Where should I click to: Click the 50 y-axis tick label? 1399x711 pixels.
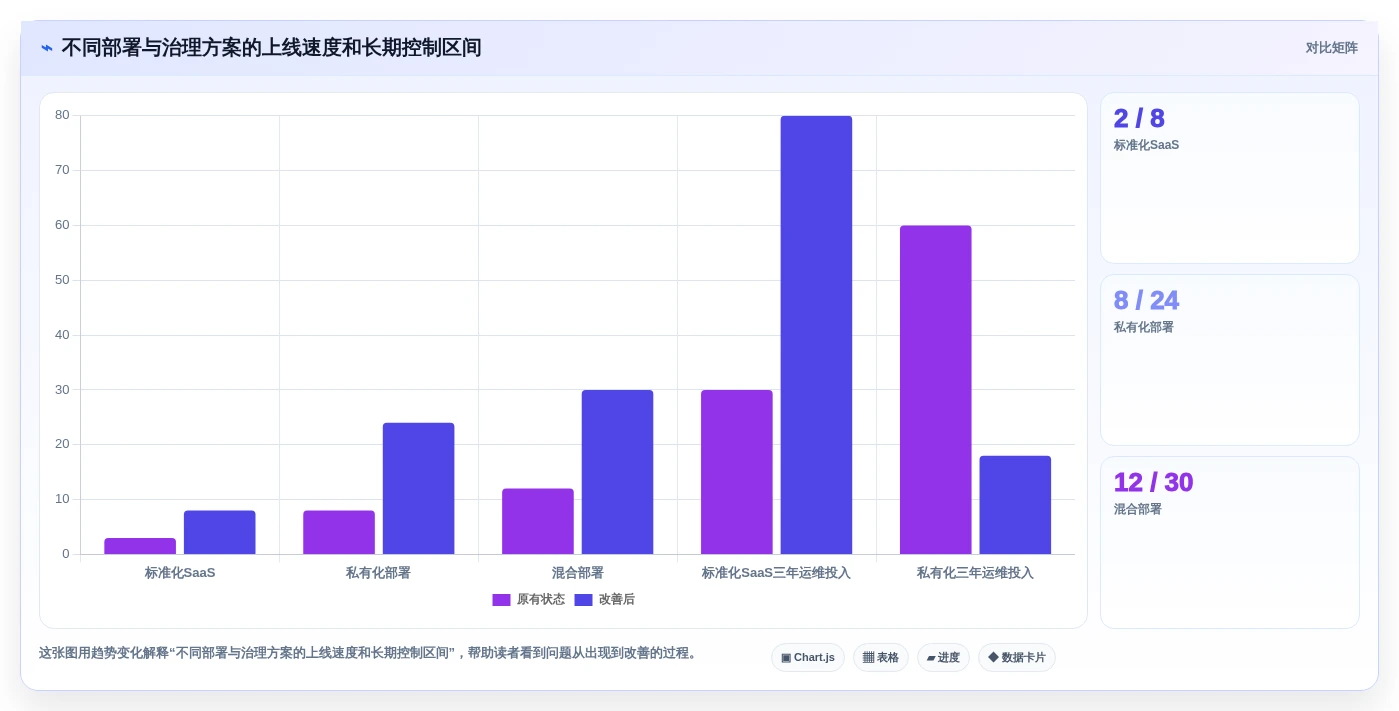pos(62,280)
